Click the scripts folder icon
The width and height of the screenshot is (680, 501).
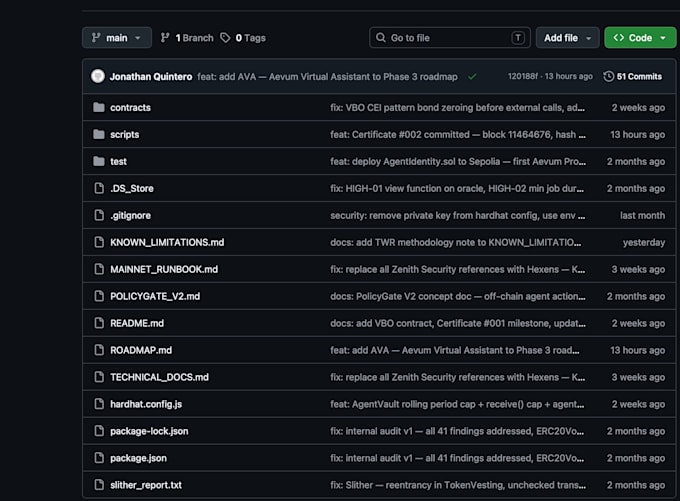click(99, 134)
